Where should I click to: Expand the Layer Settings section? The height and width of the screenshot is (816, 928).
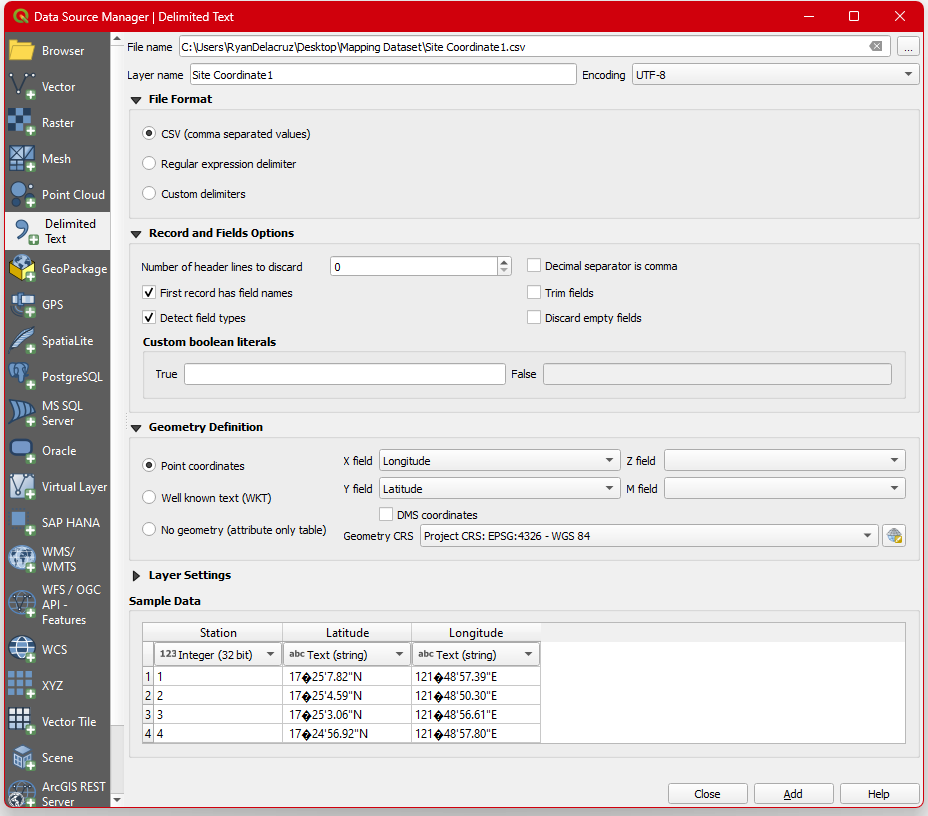click(137, 576)
